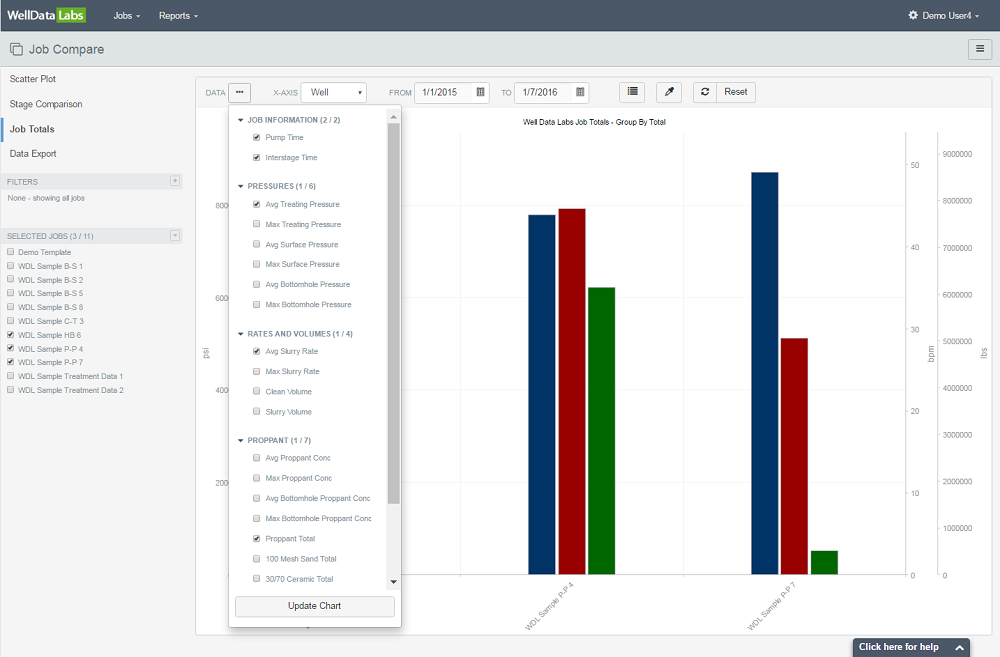Deselect WDL Sample HB 6 job
The width and height of the screenshot is (1000, 657).
[10, 334]
